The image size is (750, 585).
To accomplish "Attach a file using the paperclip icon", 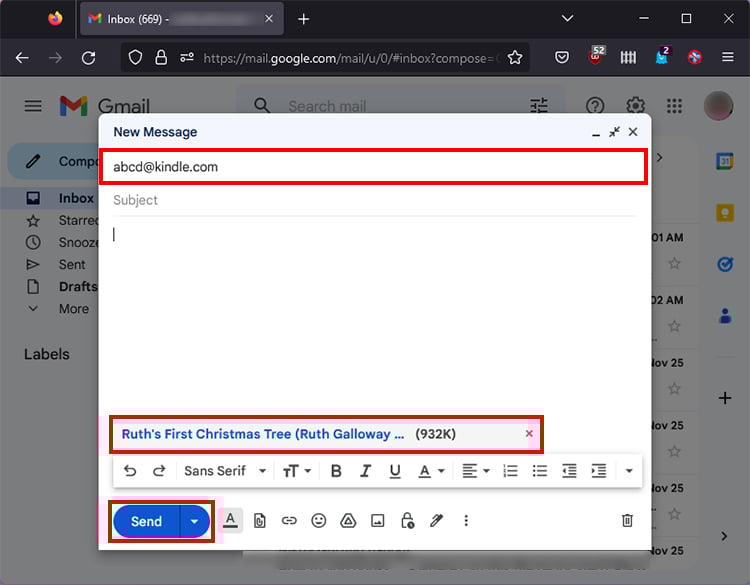I will point(260,520).
